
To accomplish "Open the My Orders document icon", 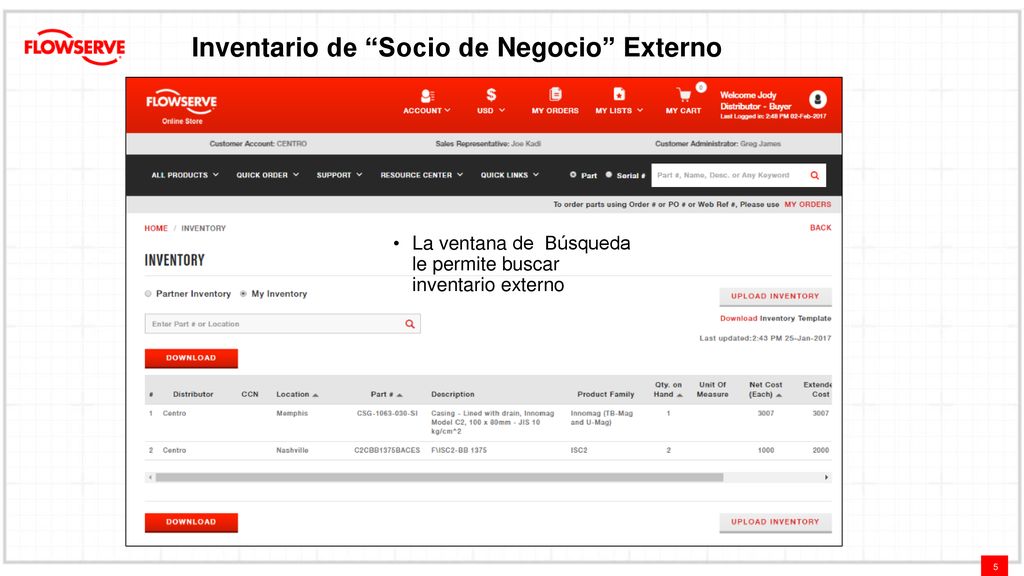I will click(555, 95).
